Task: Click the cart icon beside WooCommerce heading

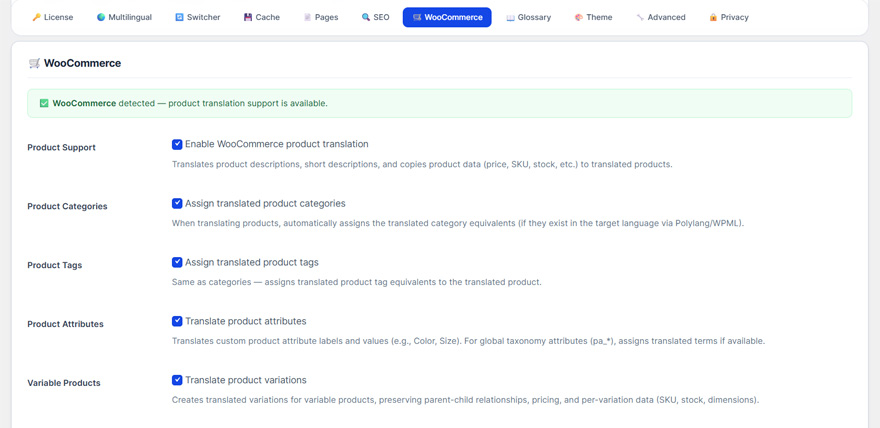Action: pyautogui.click(x=35, y=63)
